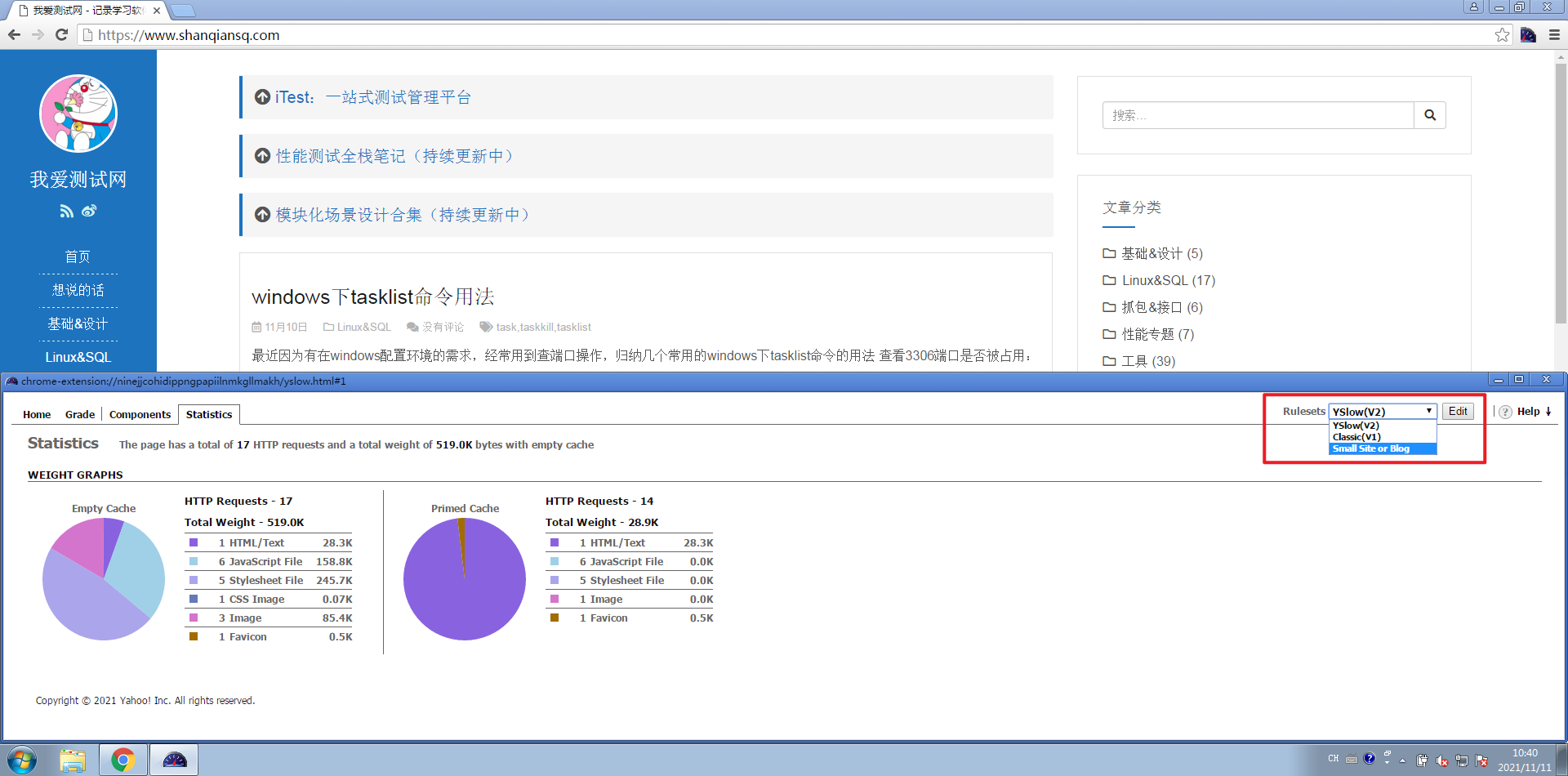
Task: Click the folder icon next to 基础&设计 (5)
Action: click(x=1109, y=253)
